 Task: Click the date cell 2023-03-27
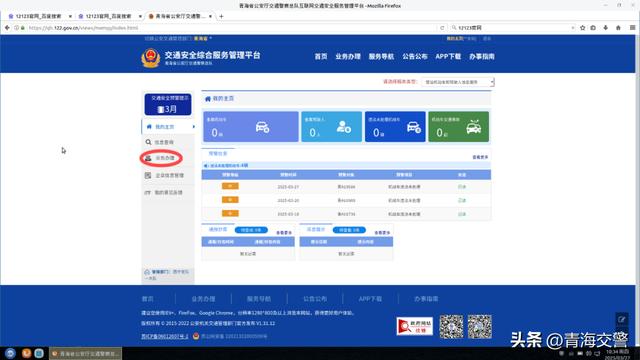click(288, 187)
